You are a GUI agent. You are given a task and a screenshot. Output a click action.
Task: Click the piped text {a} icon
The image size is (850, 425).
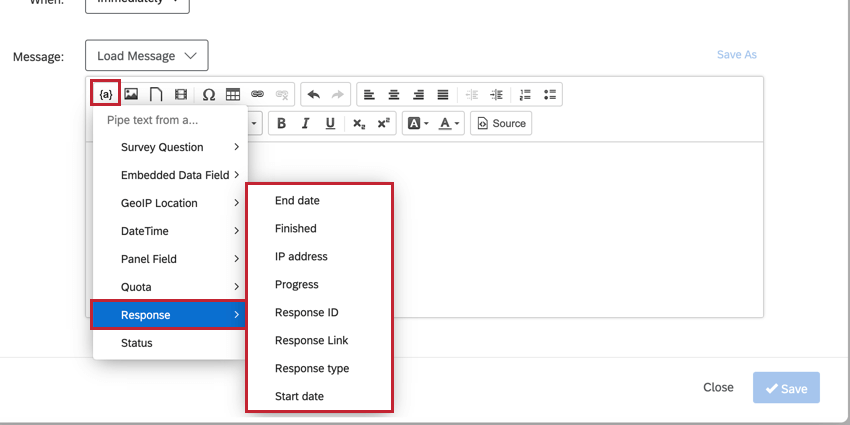pyautogui.click(x=106, y=94)
